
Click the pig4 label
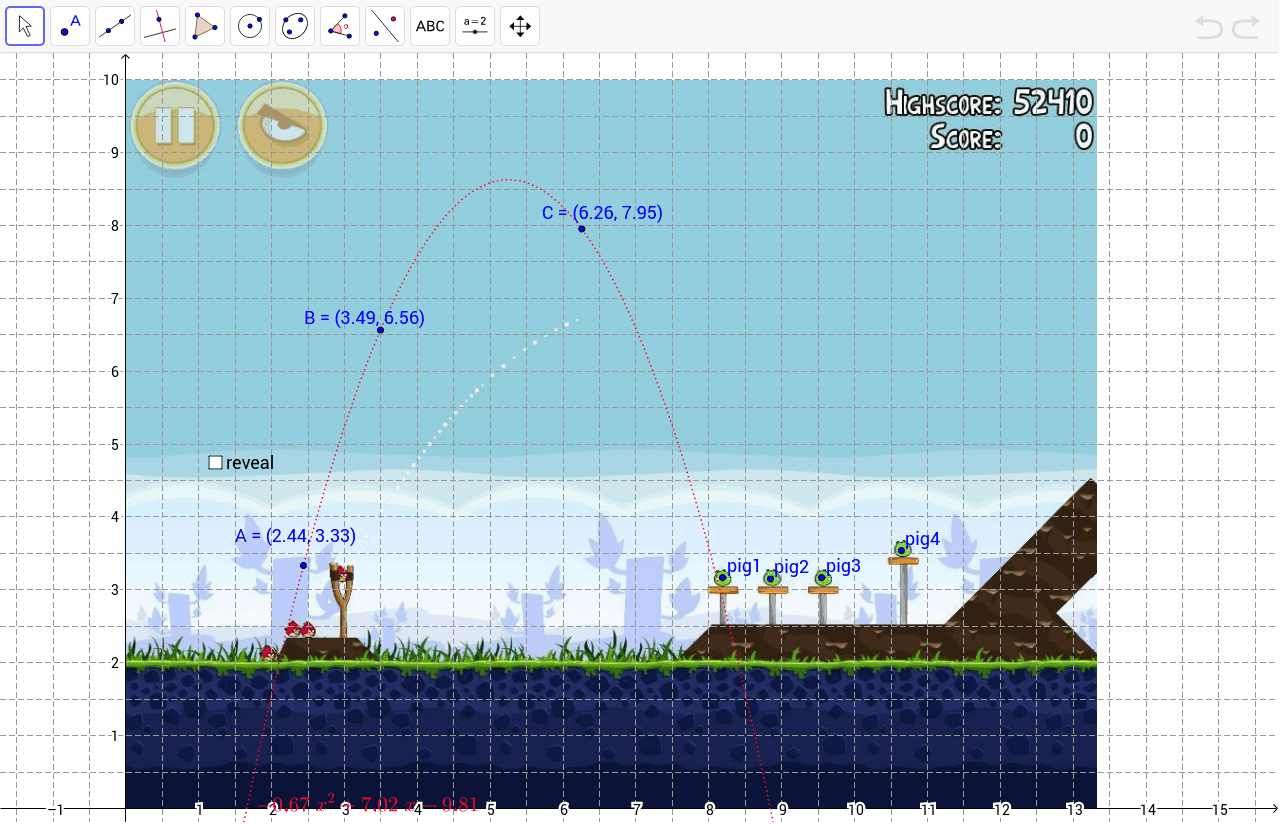pyautogui.click(x=923, y=539)
